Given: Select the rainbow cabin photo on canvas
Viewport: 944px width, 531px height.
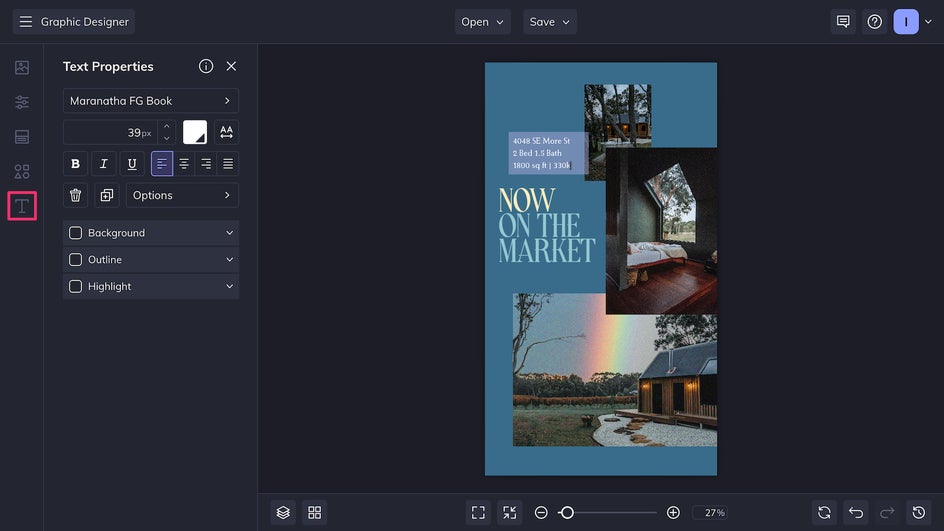Looking at the screenshot, I should 615,379.
